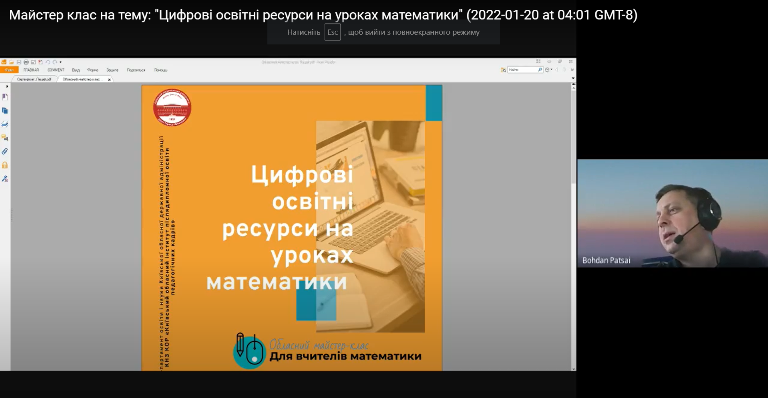Open the Security lock panel
This screenshot has width=768, height=398.
click(x=5, y=165)
